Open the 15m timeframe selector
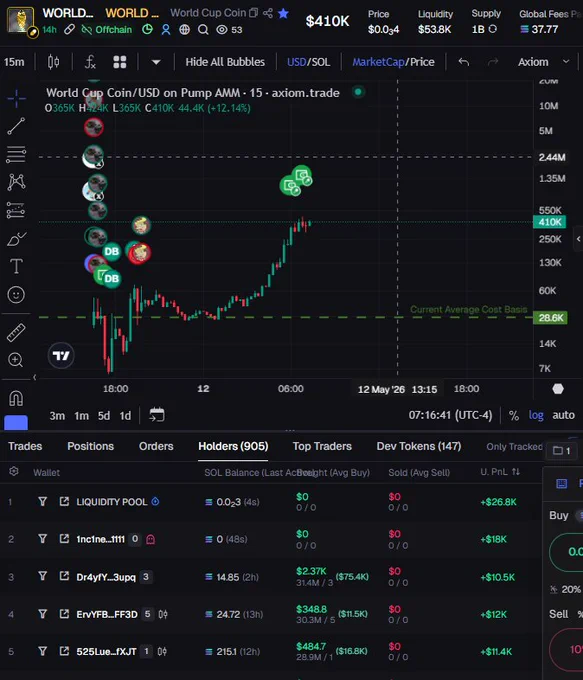 click(14, 62)
